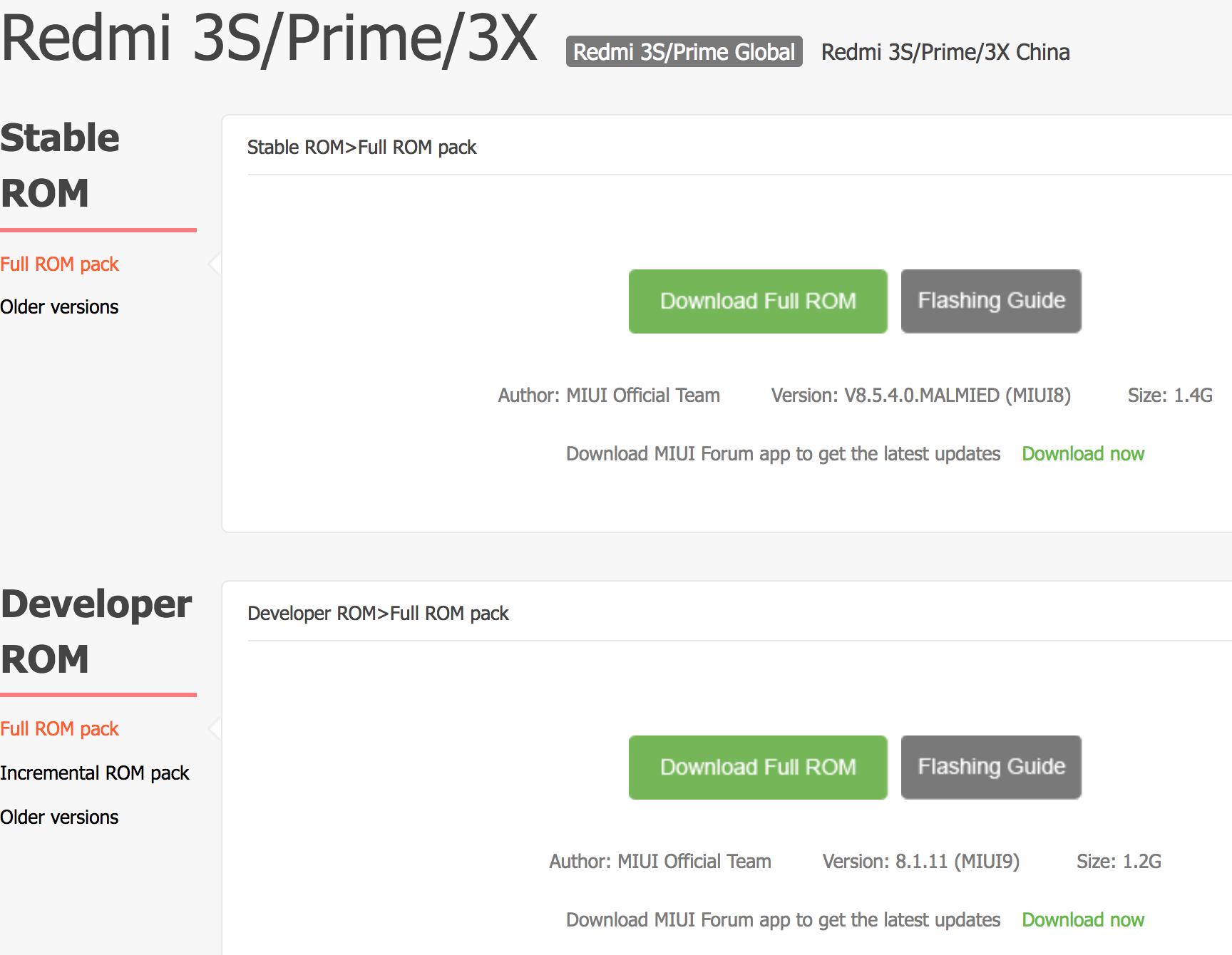
Task: Click Download now in Developer ROM section
Action: (x=1082, y=920)
